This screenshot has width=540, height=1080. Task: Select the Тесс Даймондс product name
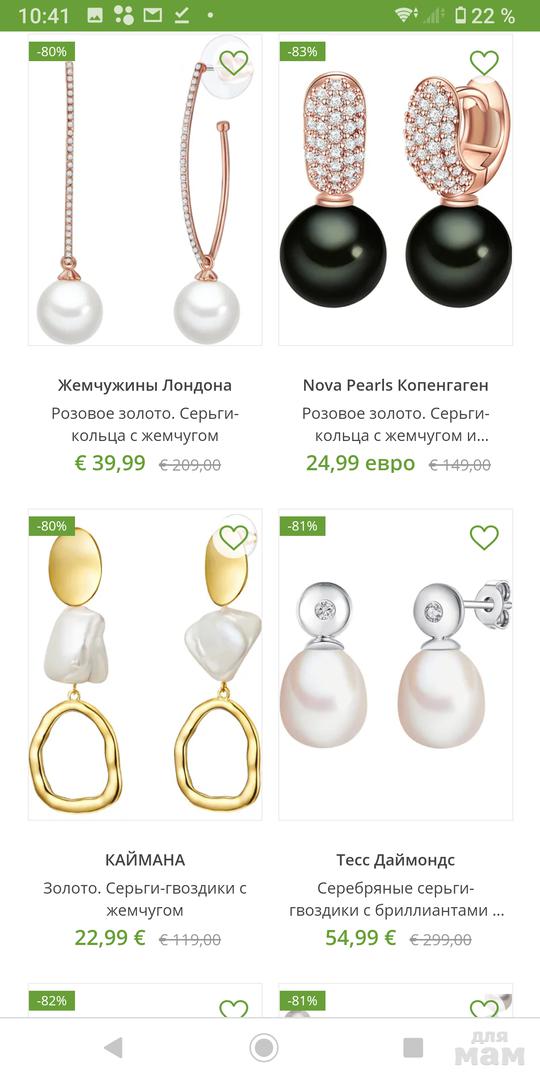click(395, 860)
